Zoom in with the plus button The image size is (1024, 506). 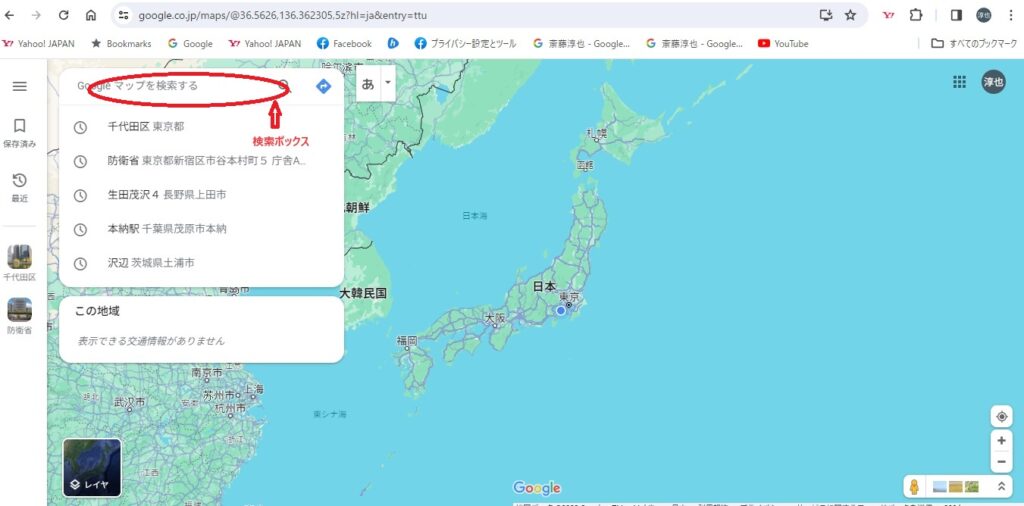click(x=1001, y=441)
